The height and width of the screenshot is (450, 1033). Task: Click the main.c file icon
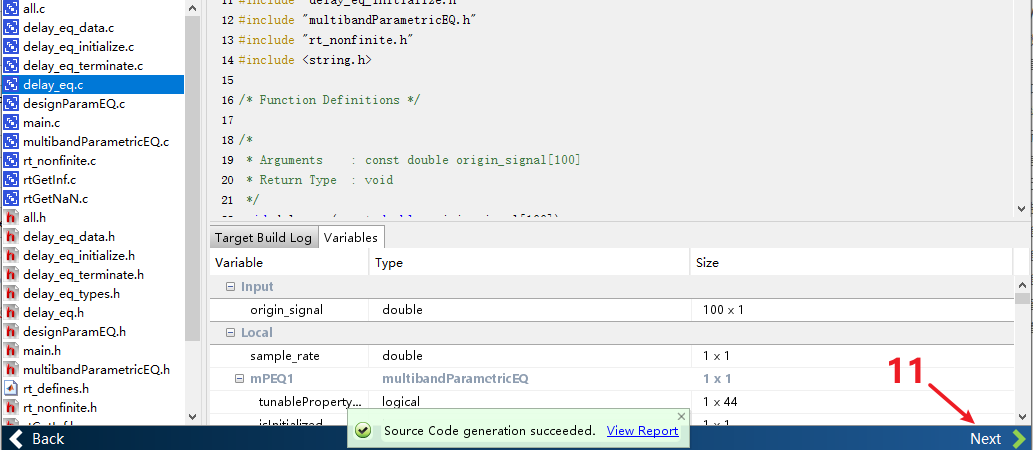11,123
